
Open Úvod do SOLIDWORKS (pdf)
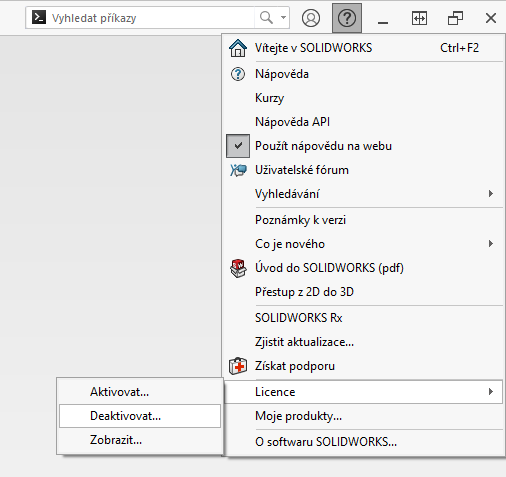tap(364, 268)
